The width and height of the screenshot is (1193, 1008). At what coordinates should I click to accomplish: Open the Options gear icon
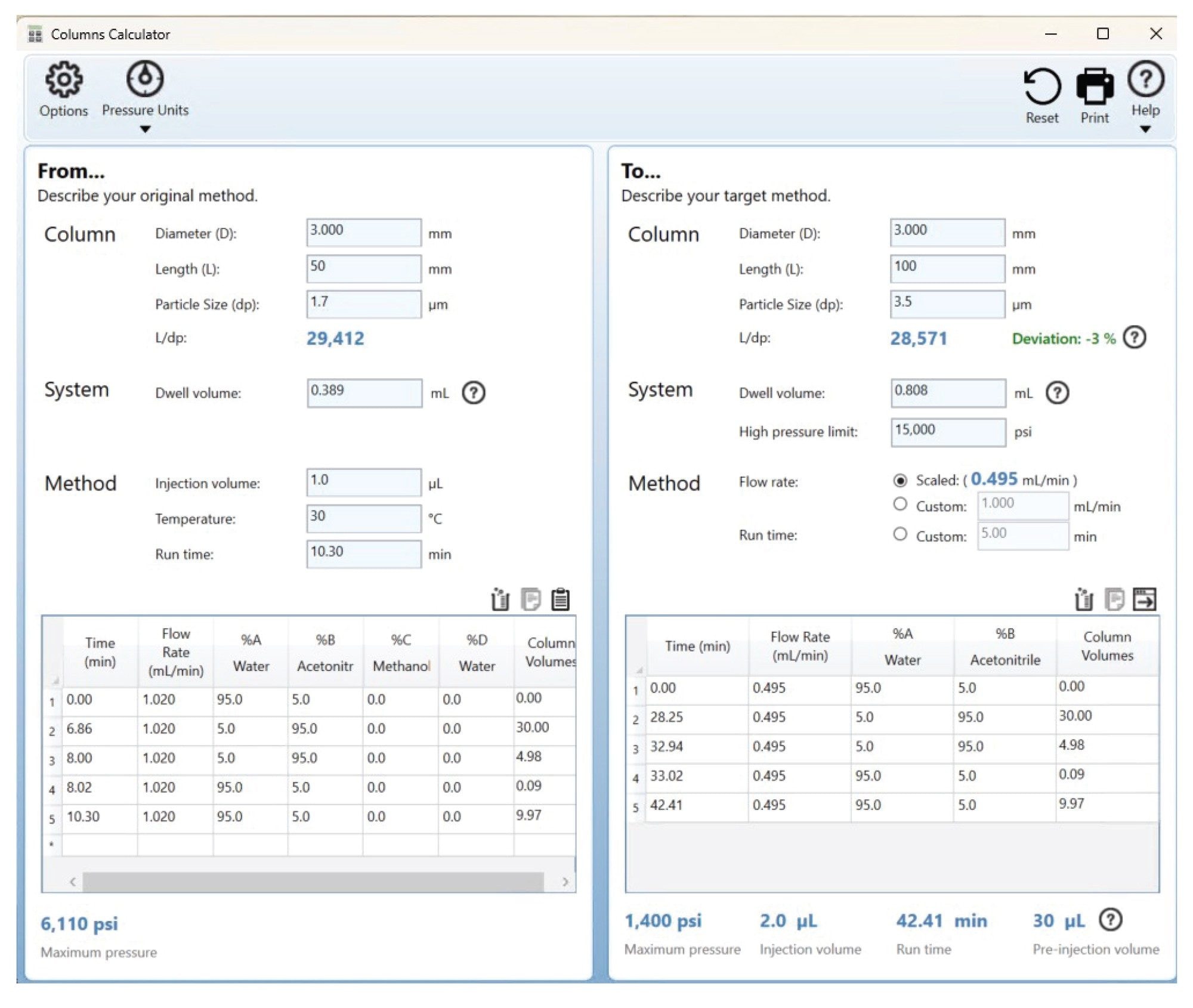tap(63, 79)
